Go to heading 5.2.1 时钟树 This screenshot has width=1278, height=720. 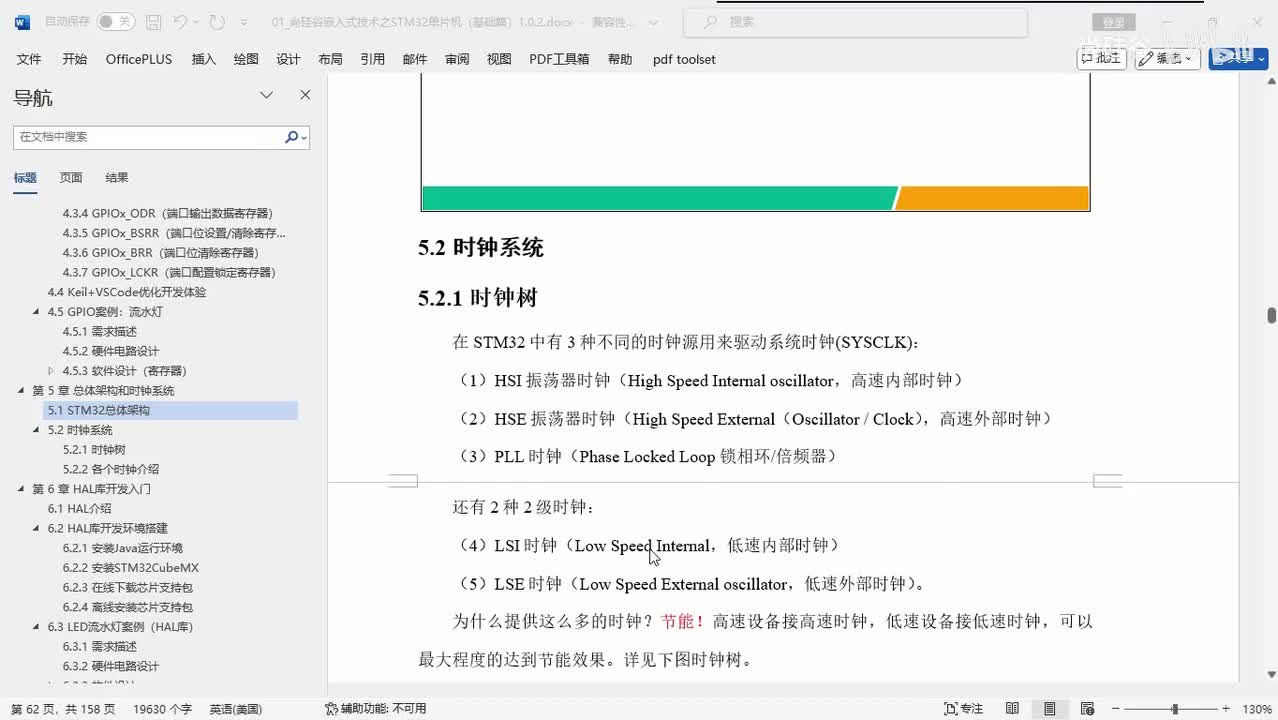click(95, 450)
